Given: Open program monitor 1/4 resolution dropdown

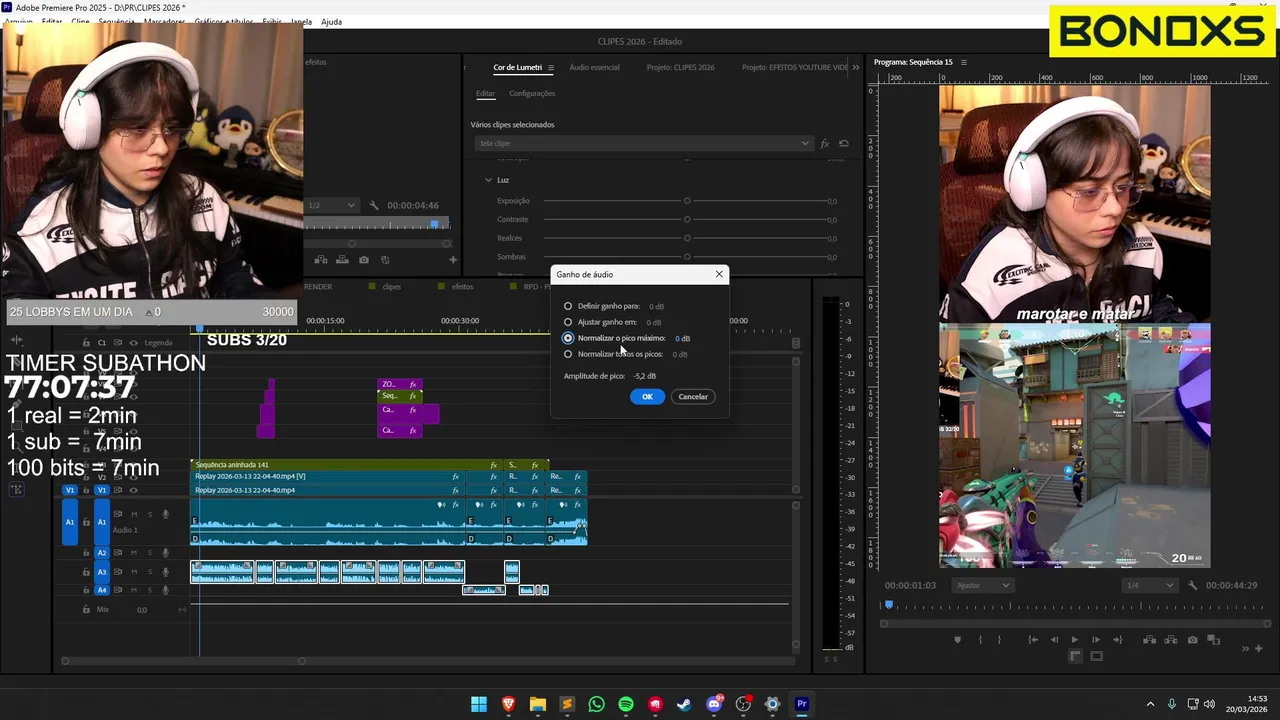Looking at the screenshot, I should click(x=1149, y=585).
